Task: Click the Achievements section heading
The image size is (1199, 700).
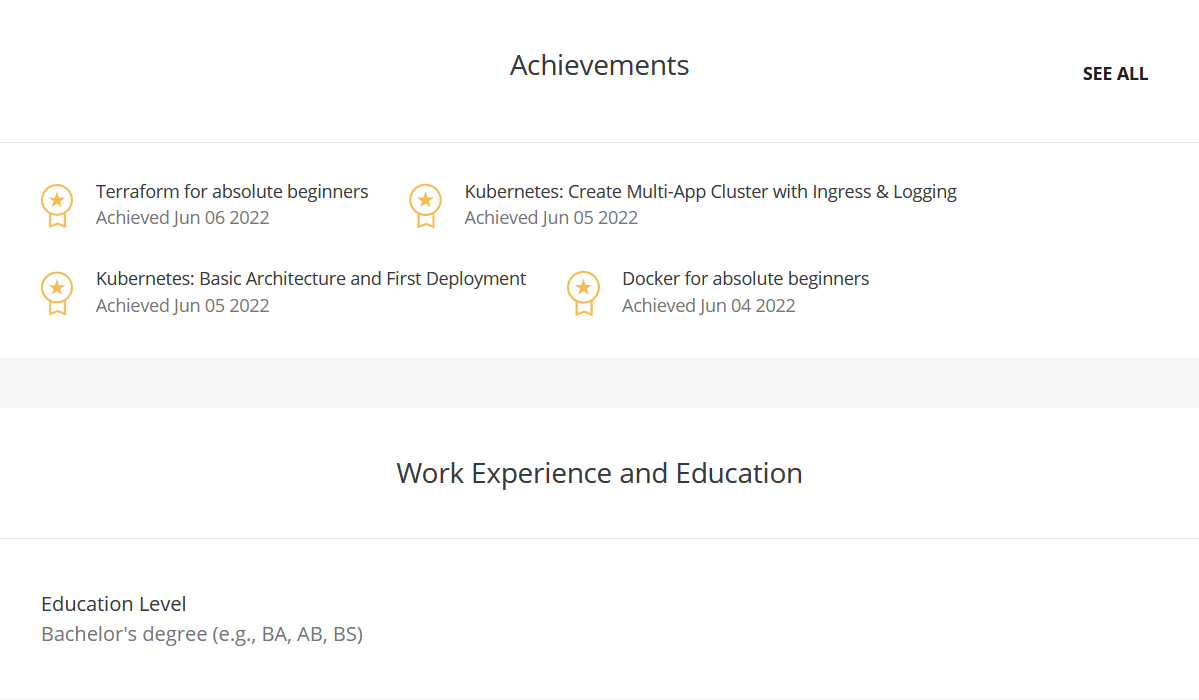Action: coord(599,65)
